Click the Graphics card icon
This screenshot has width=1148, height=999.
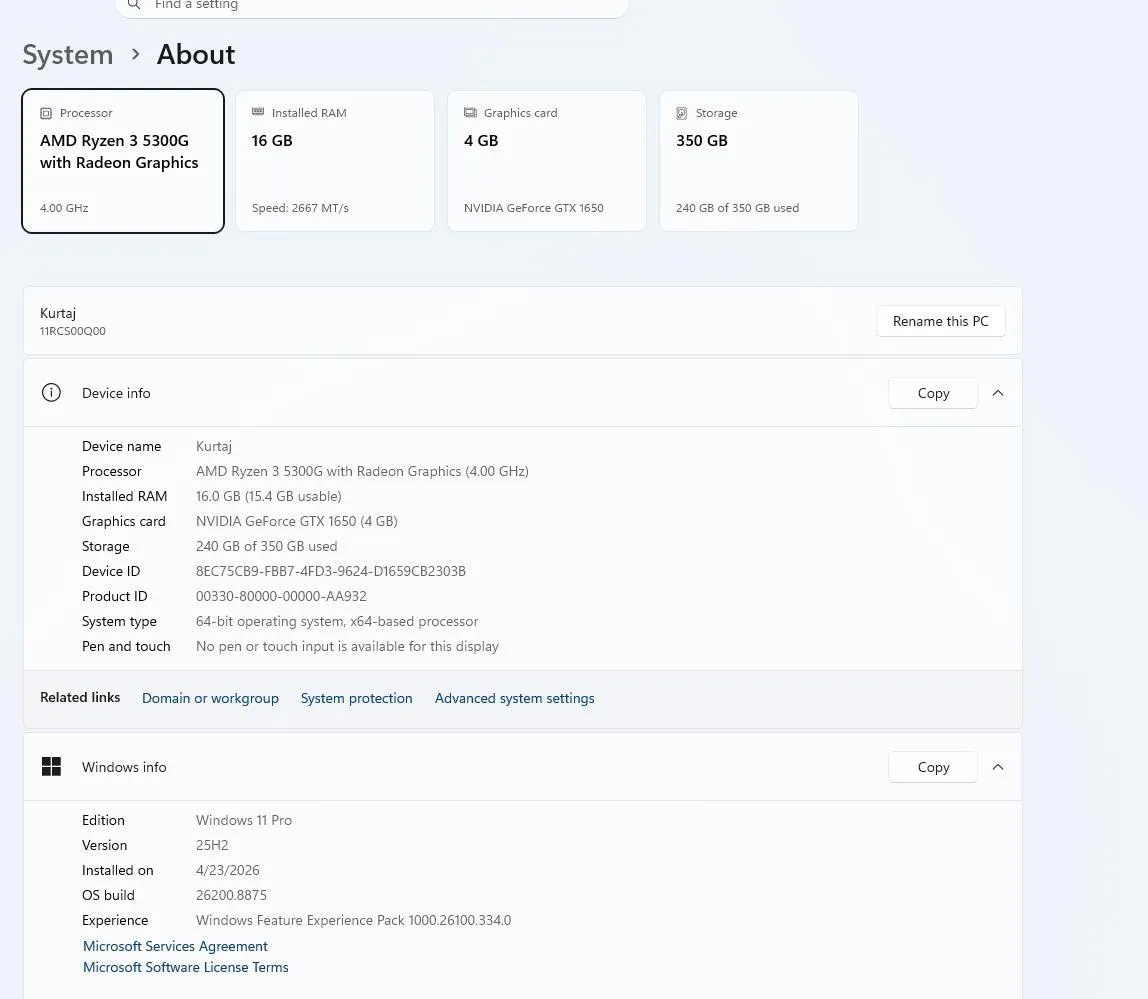coord(470,113)
